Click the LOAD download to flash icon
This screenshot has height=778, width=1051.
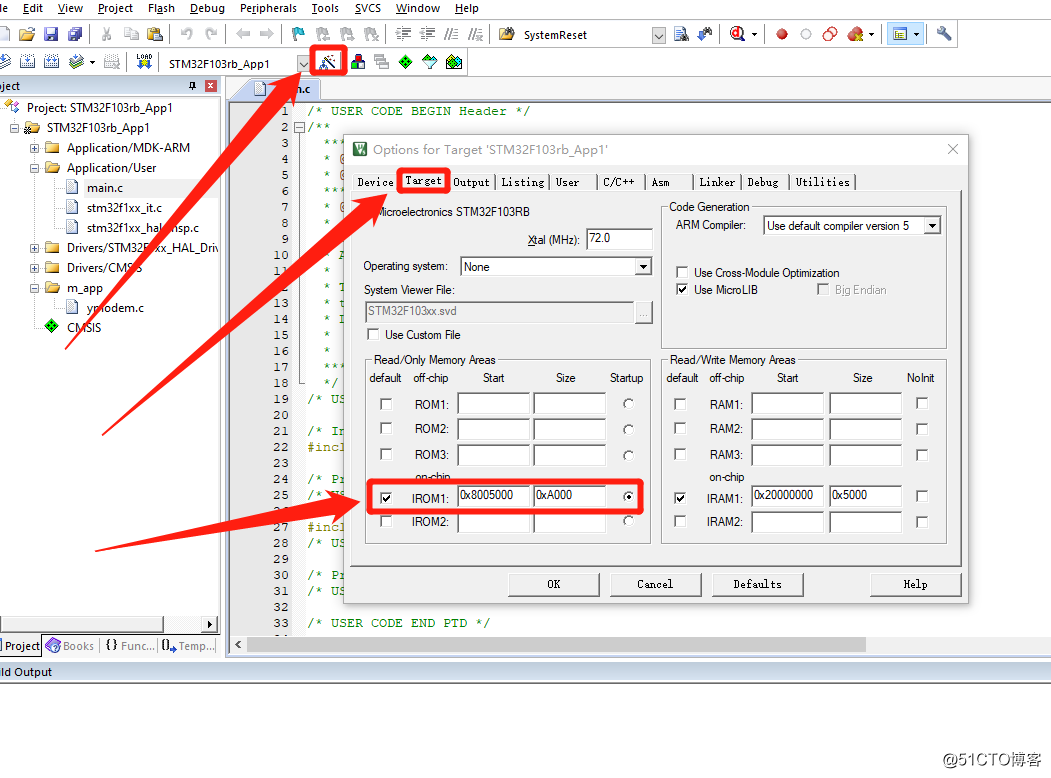[144, 62]
